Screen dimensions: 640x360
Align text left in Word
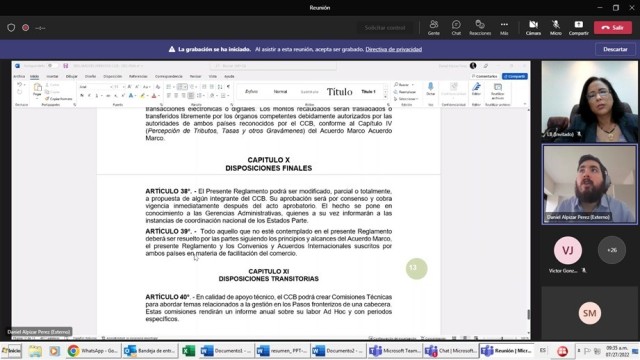tap(169, 96)
